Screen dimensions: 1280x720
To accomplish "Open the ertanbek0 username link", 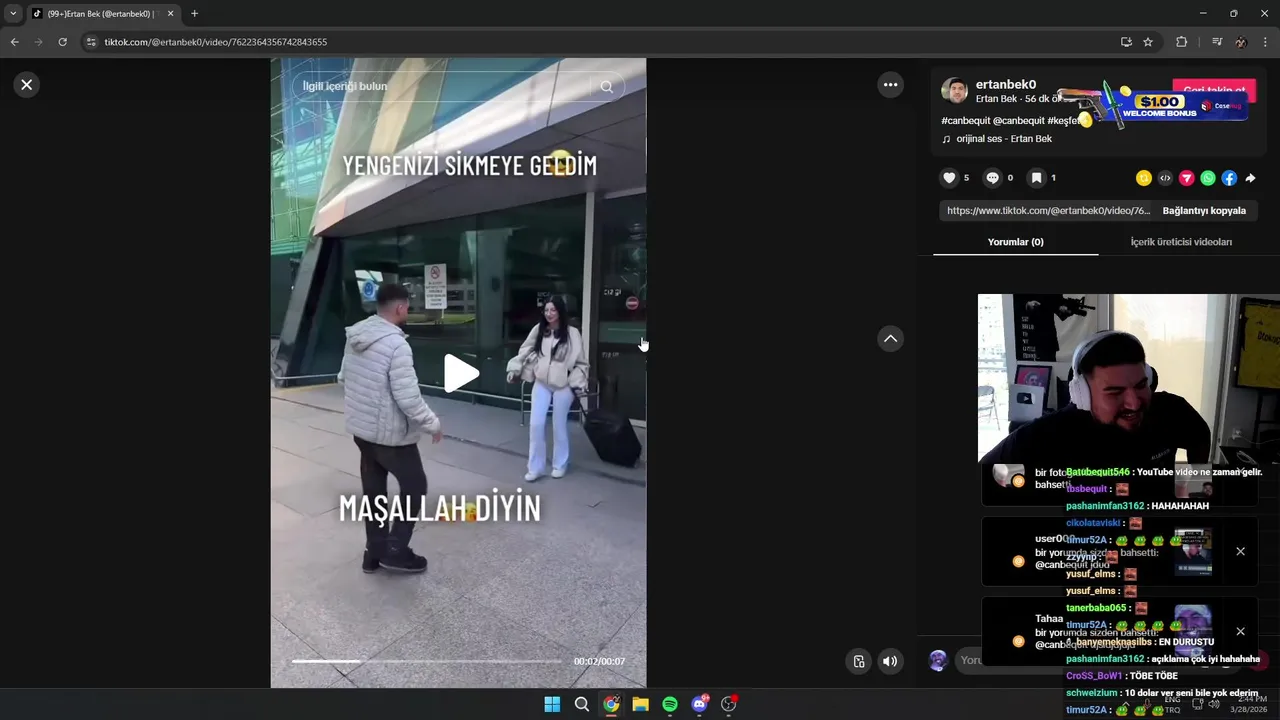I will point(1006,85).
